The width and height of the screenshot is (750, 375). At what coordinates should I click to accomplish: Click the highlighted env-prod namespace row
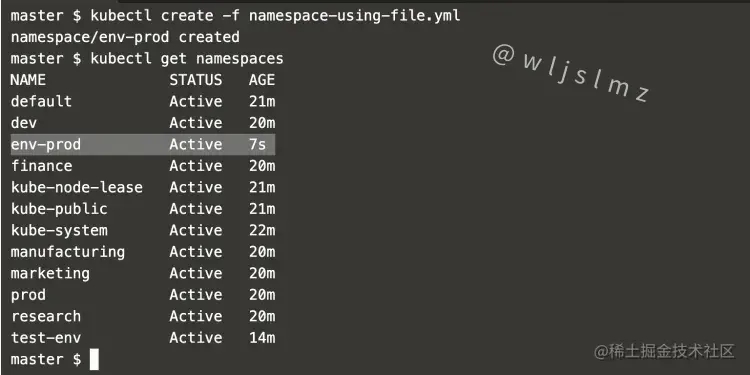coord(143,144)
